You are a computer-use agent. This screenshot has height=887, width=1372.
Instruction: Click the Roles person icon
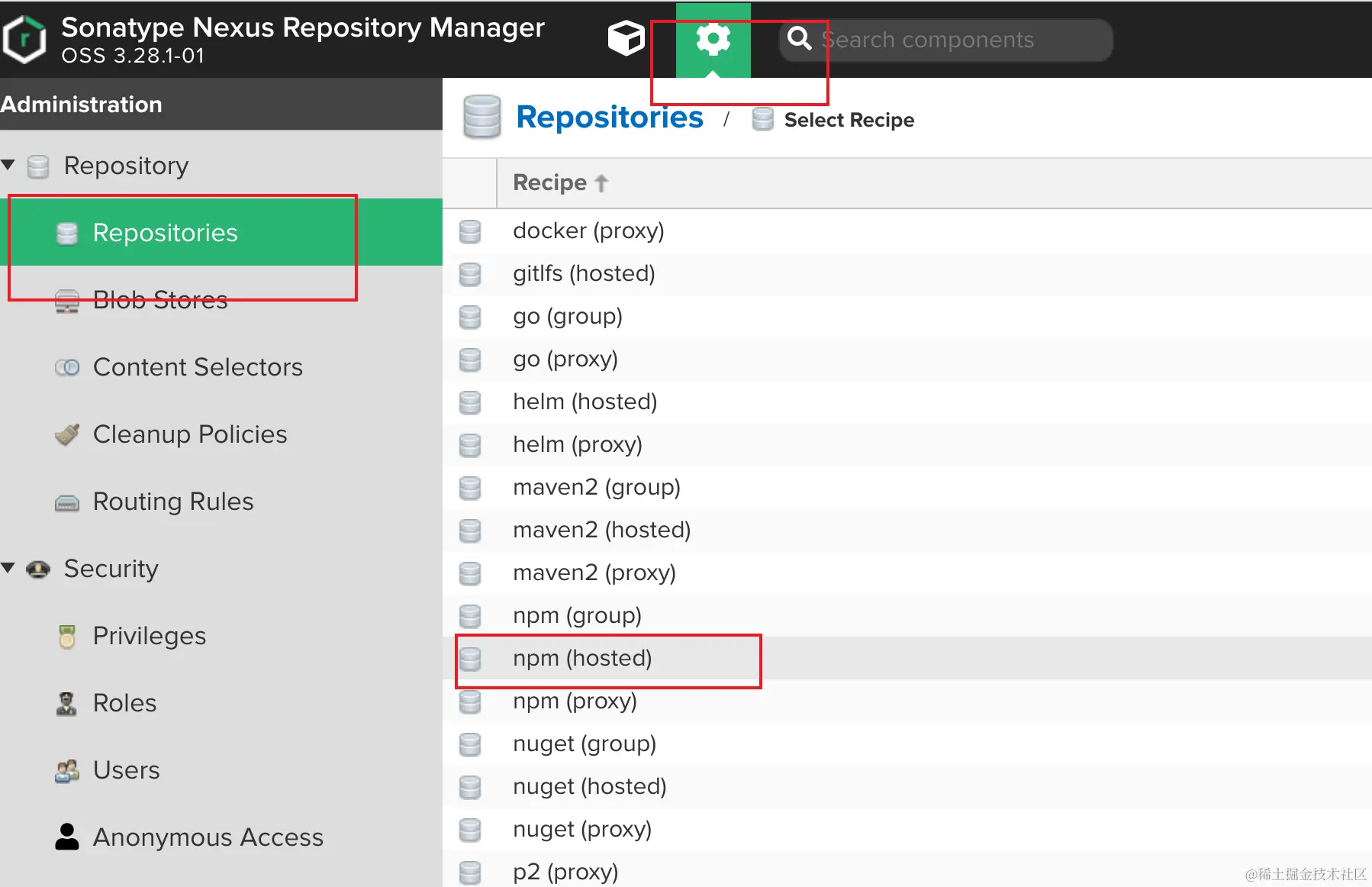(x=66, y=703)
